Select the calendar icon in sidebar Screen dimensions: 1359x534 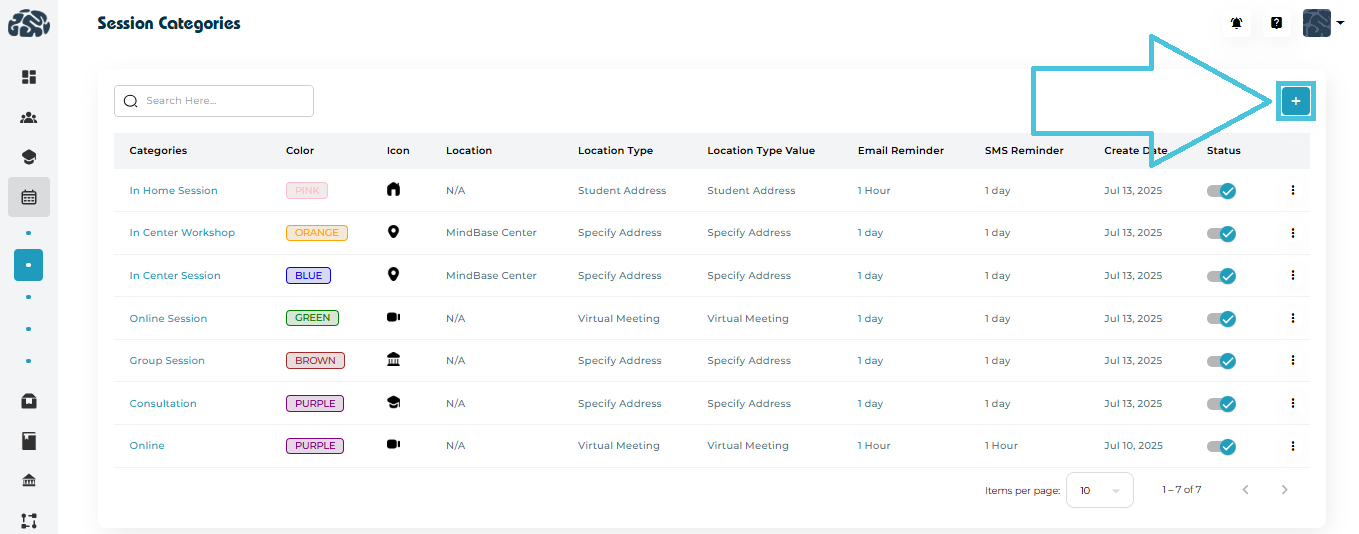click(29, 197)
